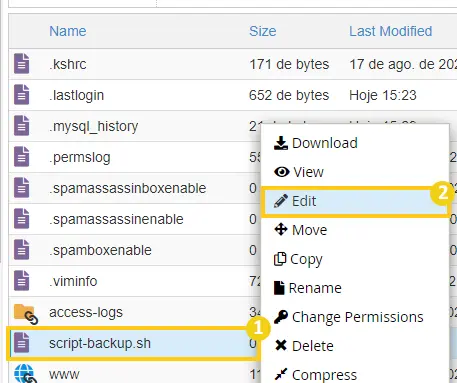The image size is (457, 383).
Task: Click the Download arrow icon in context menu
Action: 281,143
